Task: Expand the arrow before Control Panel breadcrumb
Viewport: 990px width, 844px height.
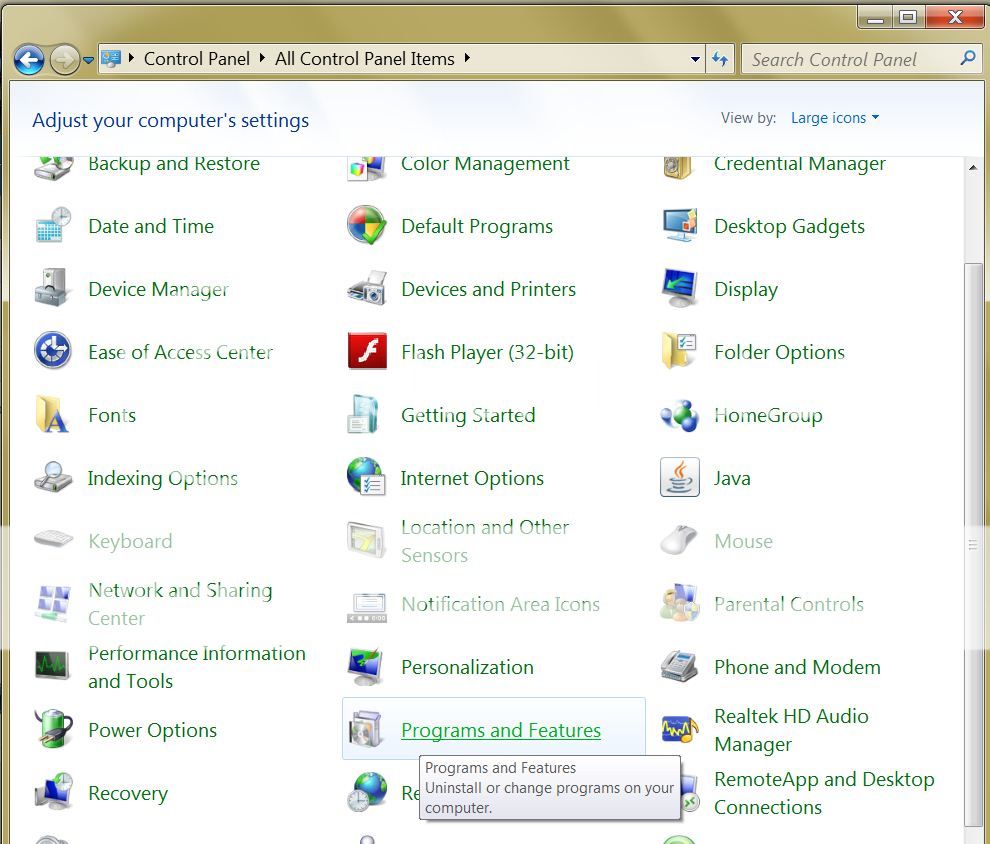Action: [x=131, y=59]
